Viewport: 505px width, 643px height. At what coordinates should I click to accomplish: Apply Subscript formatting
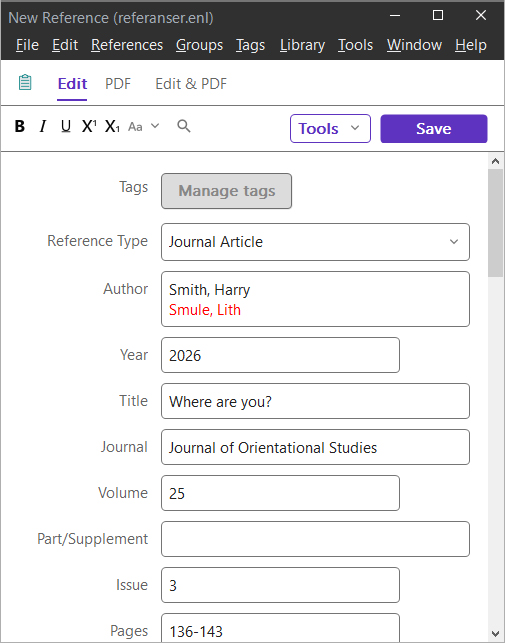point(112,126)
